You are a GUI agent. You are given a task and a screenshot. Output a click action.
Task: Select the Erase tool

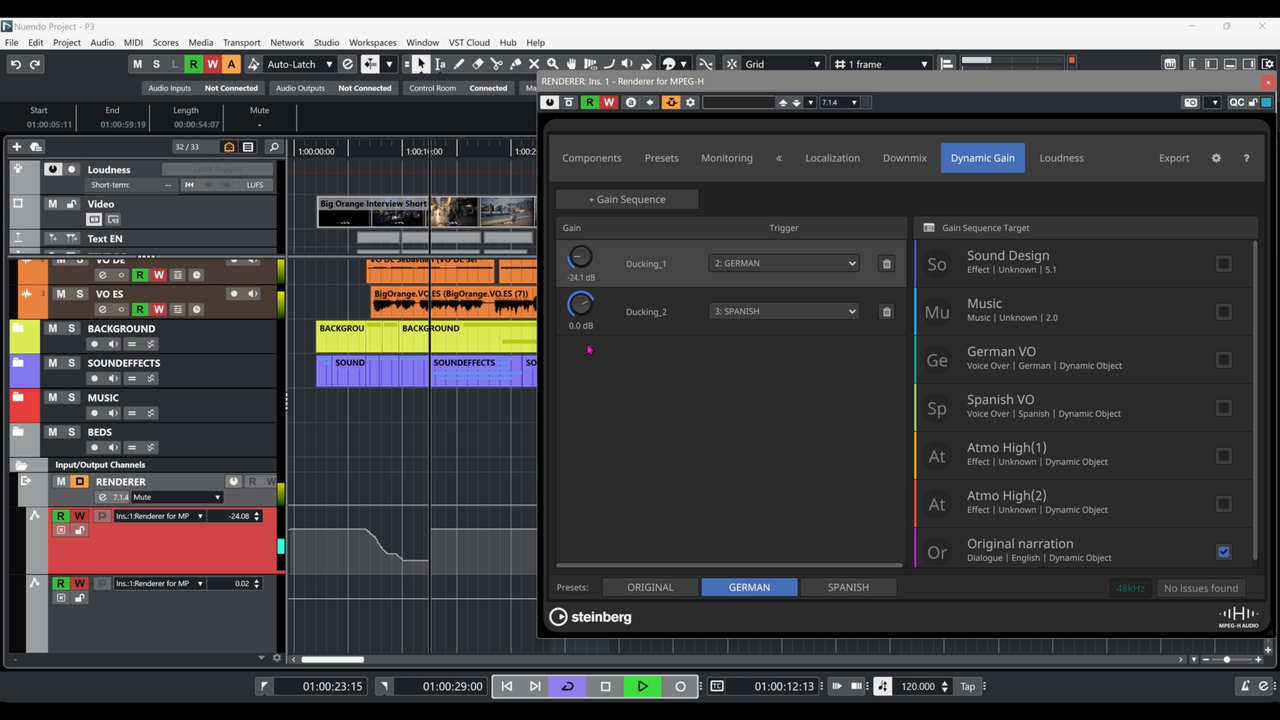(x=477, y=64)
